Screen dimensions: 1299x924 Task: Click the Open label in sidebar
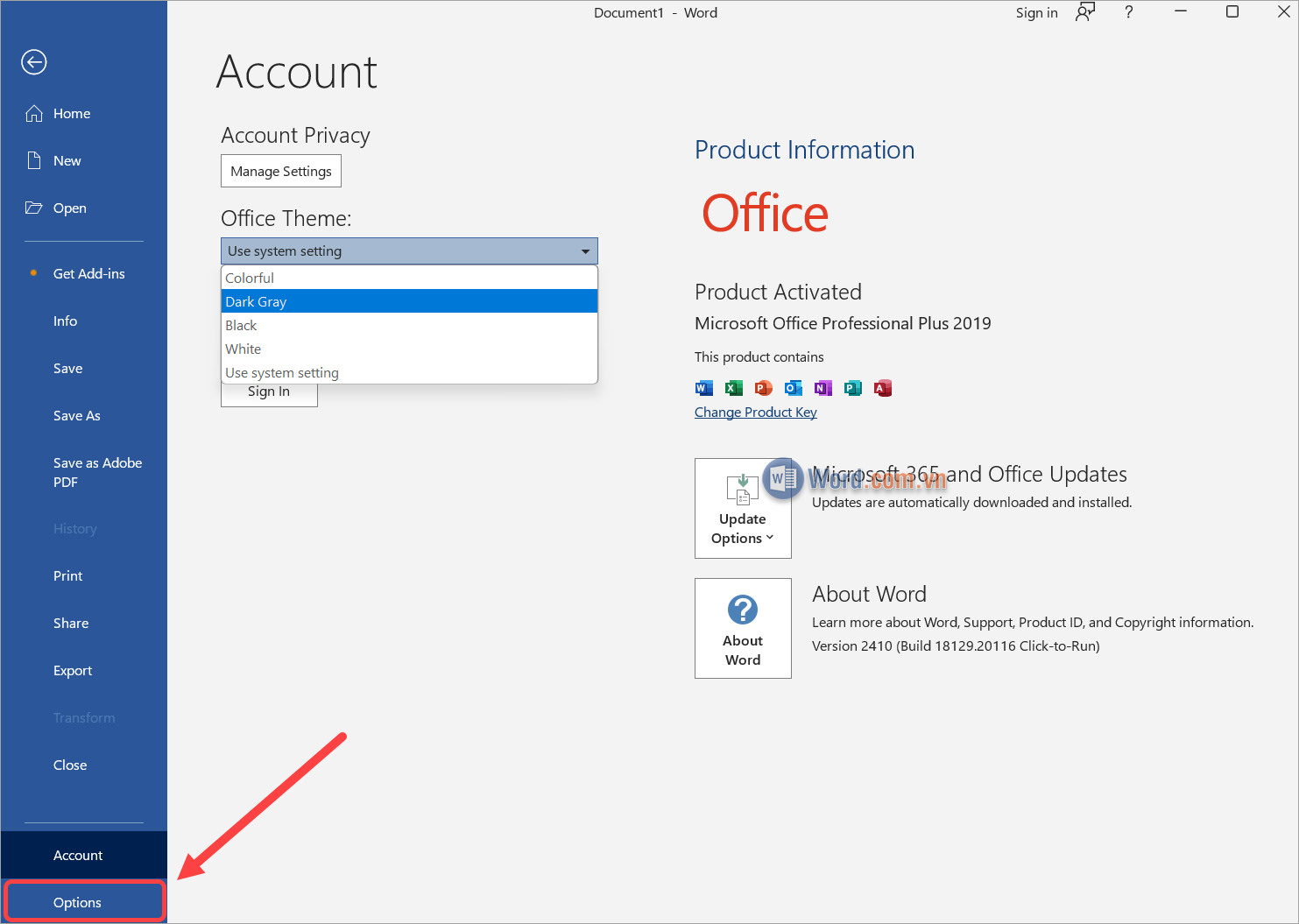[x=70, y=208]
